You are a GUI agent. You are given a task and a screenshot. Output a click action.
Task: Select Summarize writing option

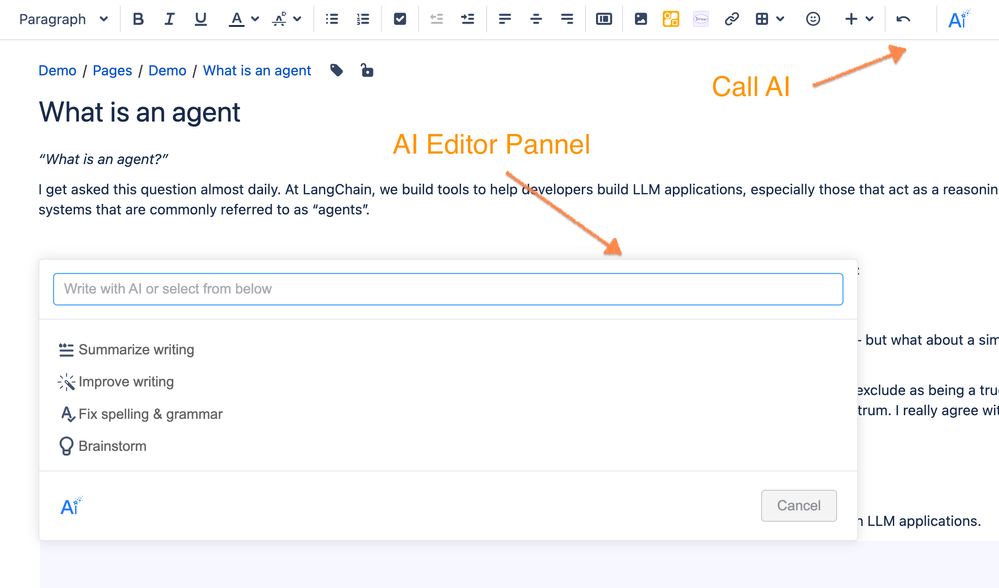tap(126, 349)
